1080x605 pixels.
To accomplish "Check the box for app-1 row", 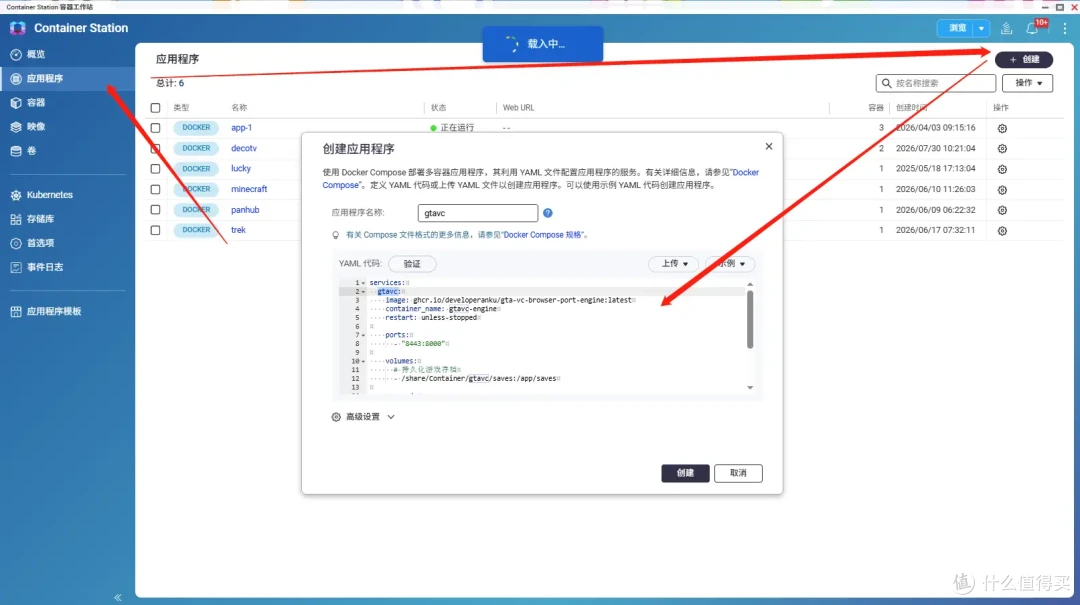I will (x=156, y=128).
